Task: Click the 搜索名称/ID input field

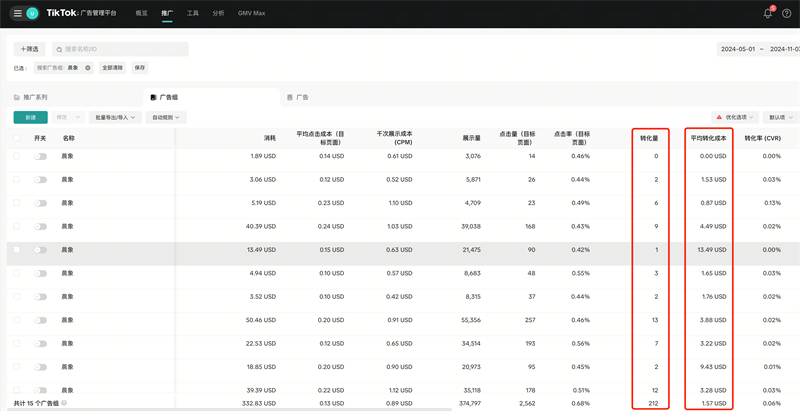Action: pyautogui.click(x=120, y=49)
